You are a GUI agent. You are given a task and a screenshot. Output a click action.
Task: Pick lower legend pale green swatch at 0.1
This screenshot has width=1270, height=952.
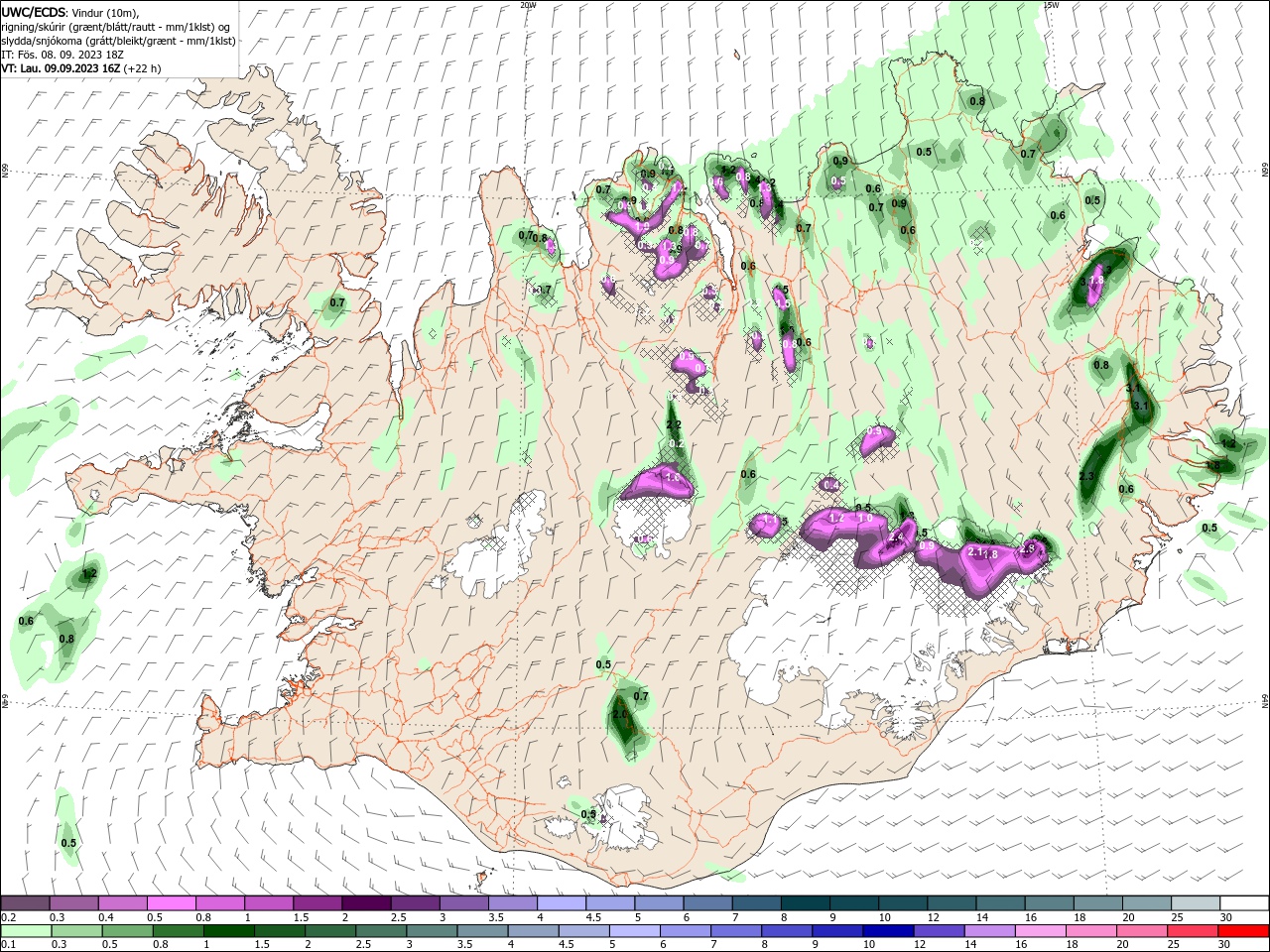tap(26, 931)
